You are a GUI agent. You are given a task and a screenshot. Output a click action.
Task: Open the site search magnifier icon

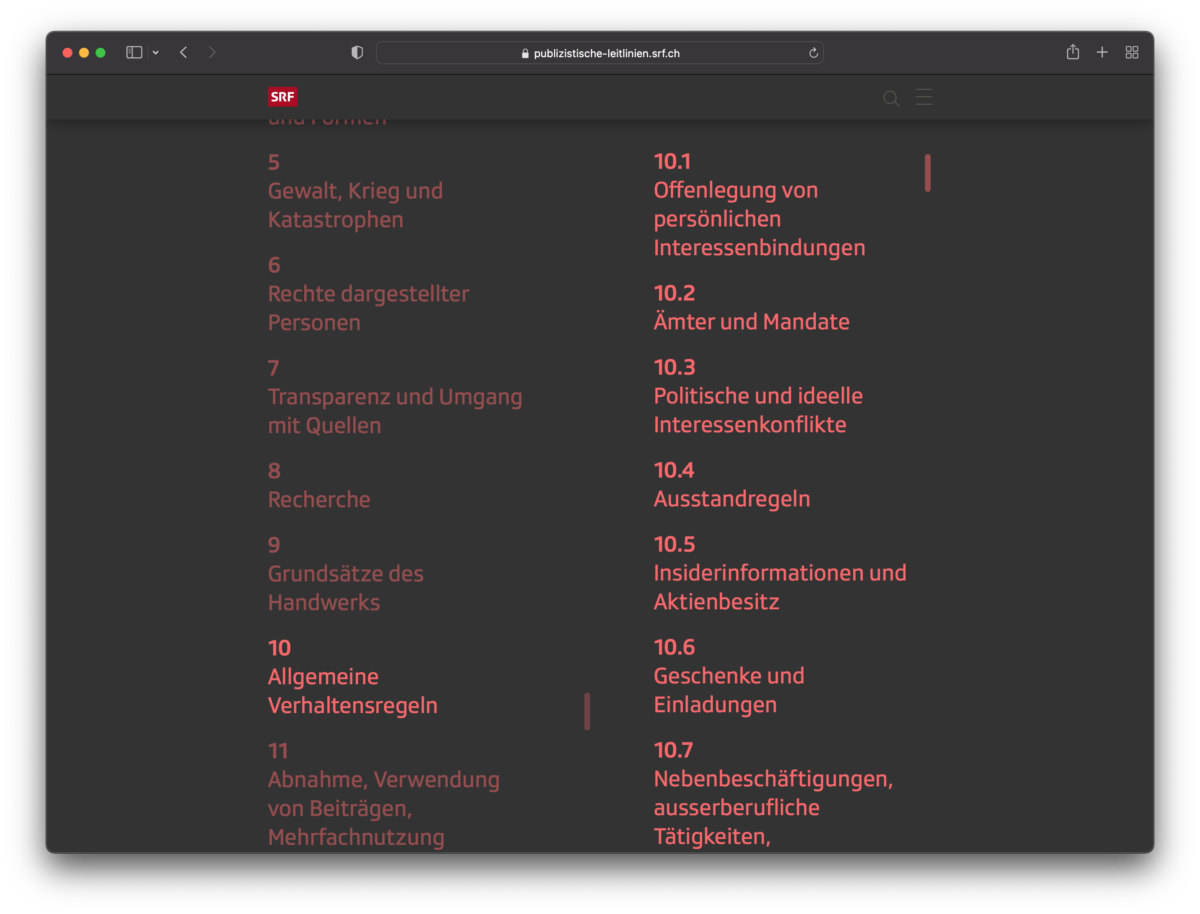click(x=890, y=98)
